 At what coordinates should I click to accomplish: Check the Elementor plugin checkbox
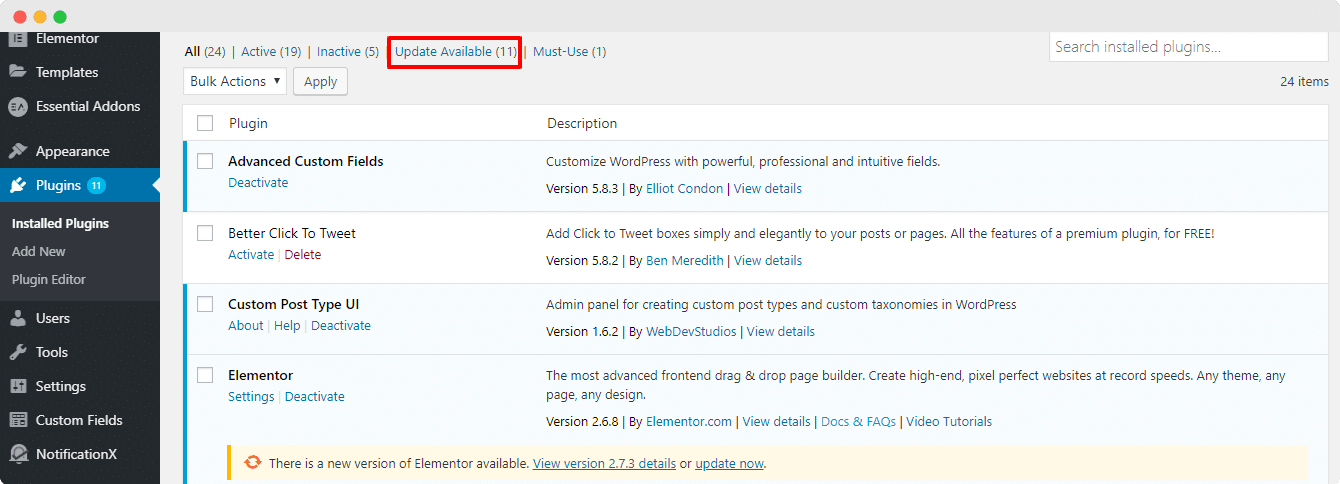coord(205,375)
